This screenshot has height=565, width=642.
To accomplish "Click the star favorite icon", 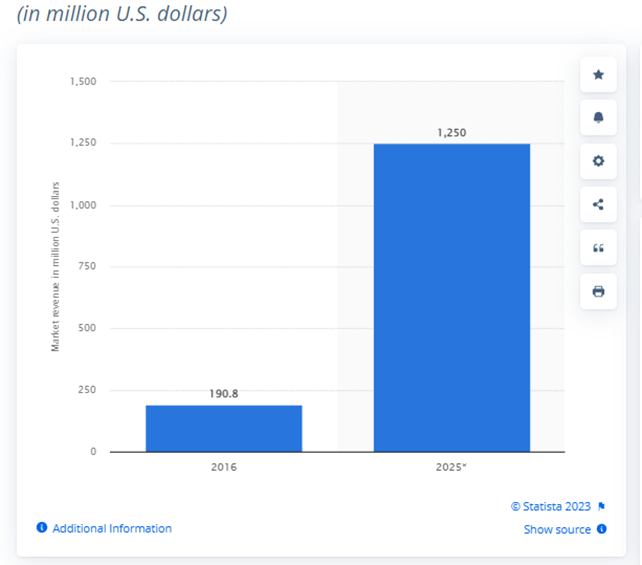I will tap(598, 75).
